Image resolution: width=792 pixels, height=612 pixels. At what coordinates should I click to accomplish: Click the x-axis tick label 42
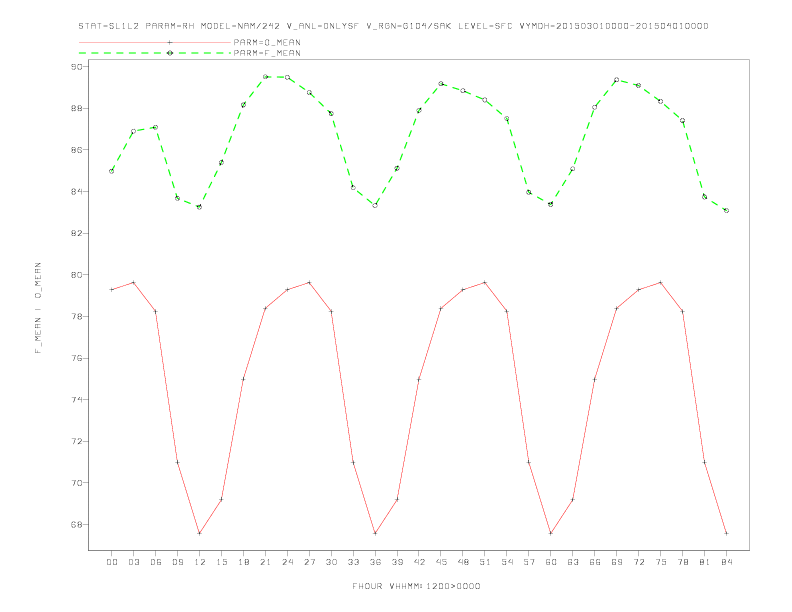(419, 562)
